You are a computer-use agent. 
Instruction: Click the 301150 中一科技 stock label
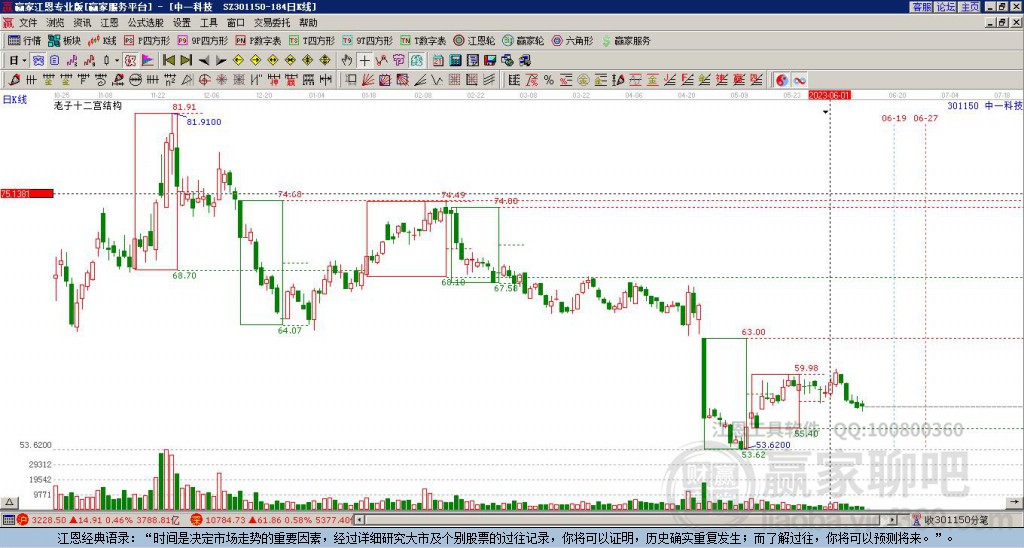click(985, 105)
